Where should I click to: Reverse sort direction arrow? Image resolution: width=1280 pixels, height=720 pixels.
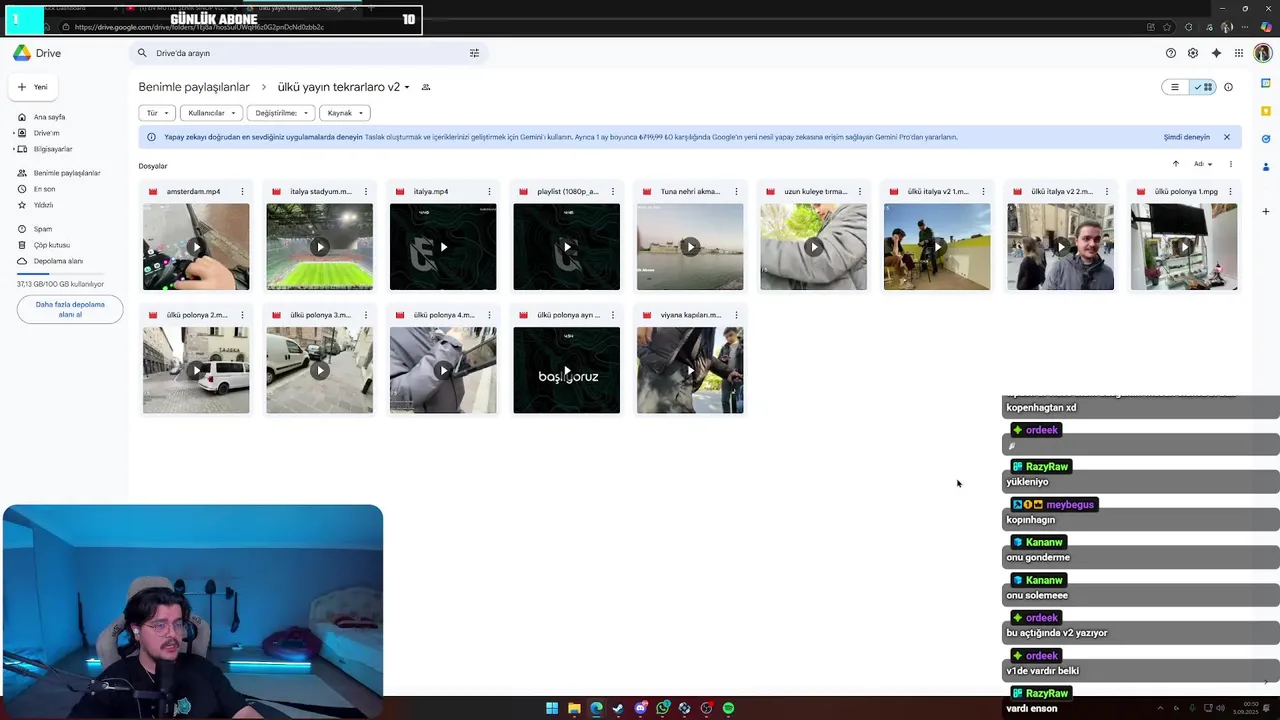point(1176,164)
